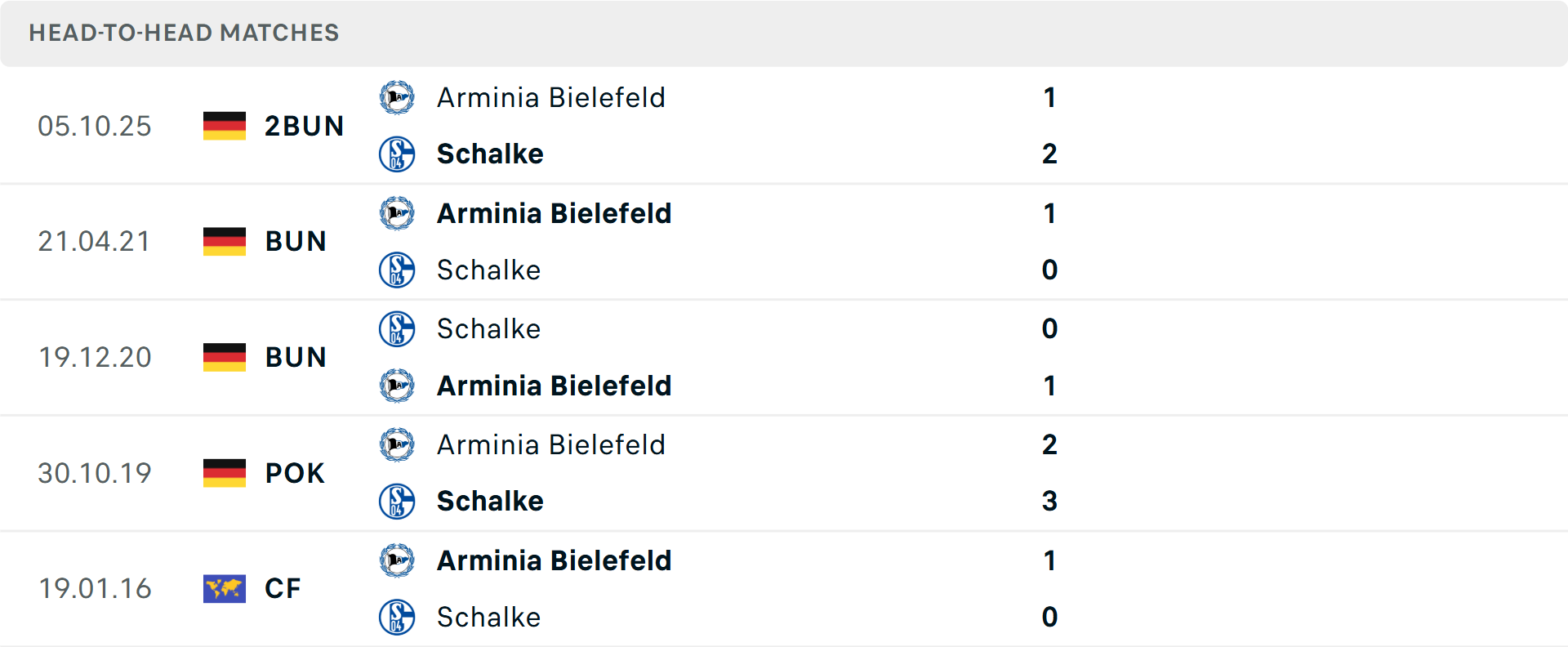Click the Arminia Bielefeld crest in the top match
The image size is (1568, 647).
(x=398, y=98)
